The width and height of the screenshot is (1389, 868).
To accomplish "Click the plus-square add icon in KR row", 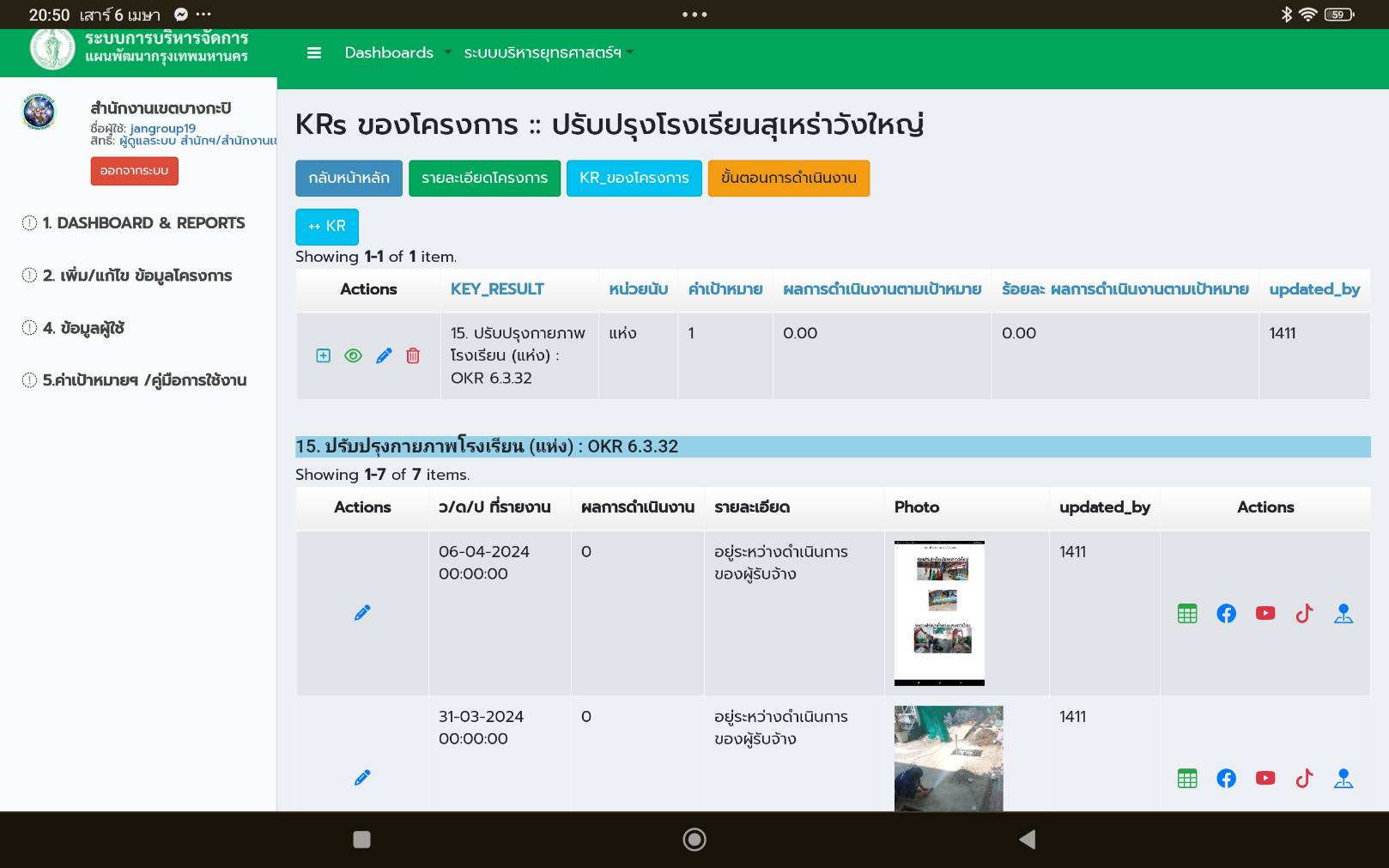I will coord(323,355).
